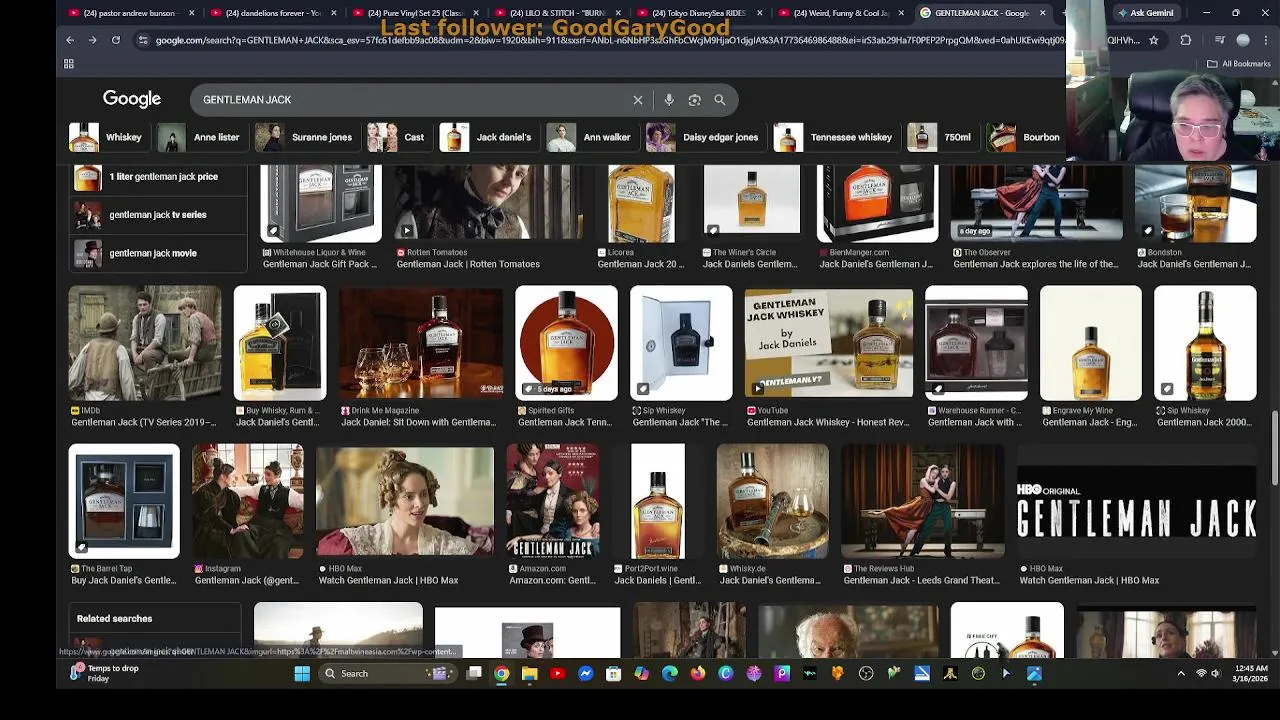Screen dimensions: 1280x720
Task: Open Firefox from the taskbar
Action: [698, 674]
